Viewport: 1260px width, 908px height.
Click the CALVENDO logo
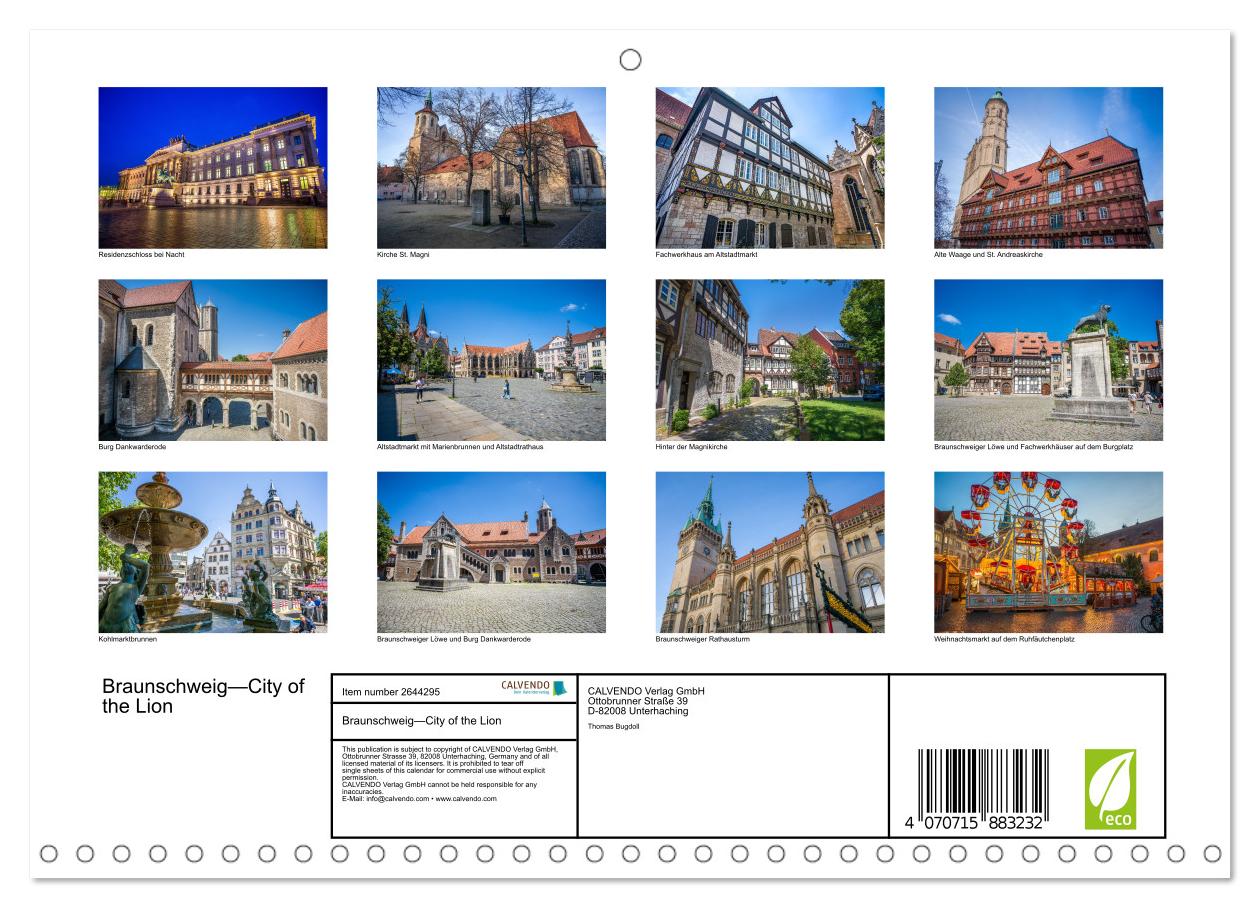(x=534, y=688)
